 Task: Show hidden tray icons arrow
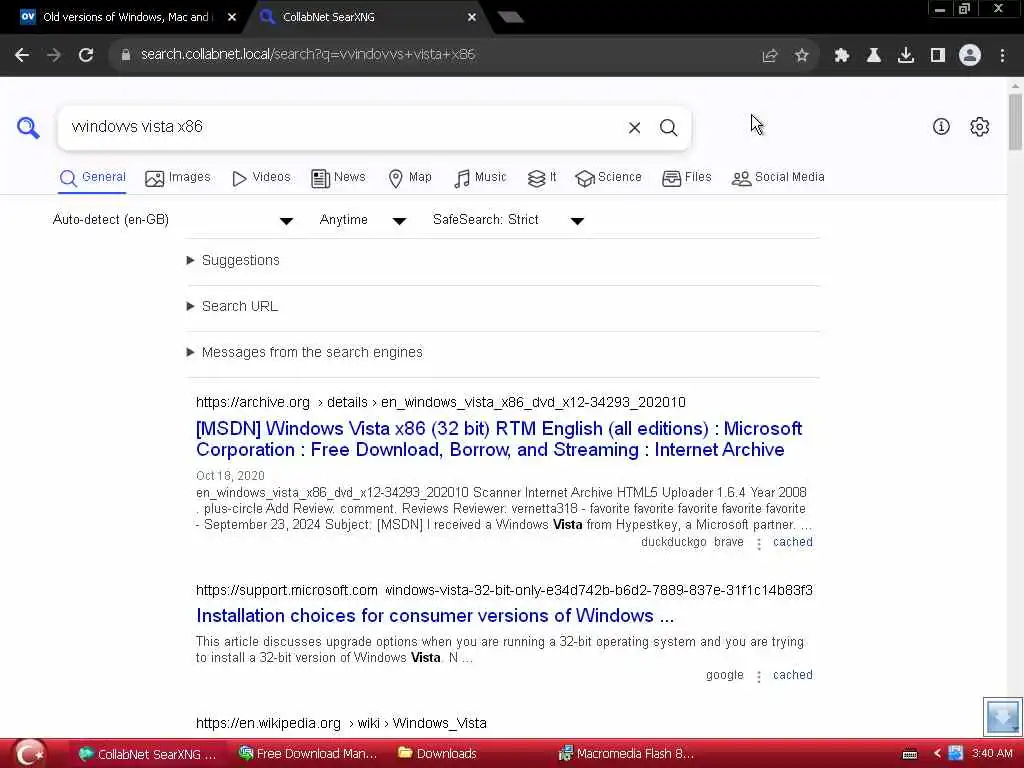click(x=937, y=754)
